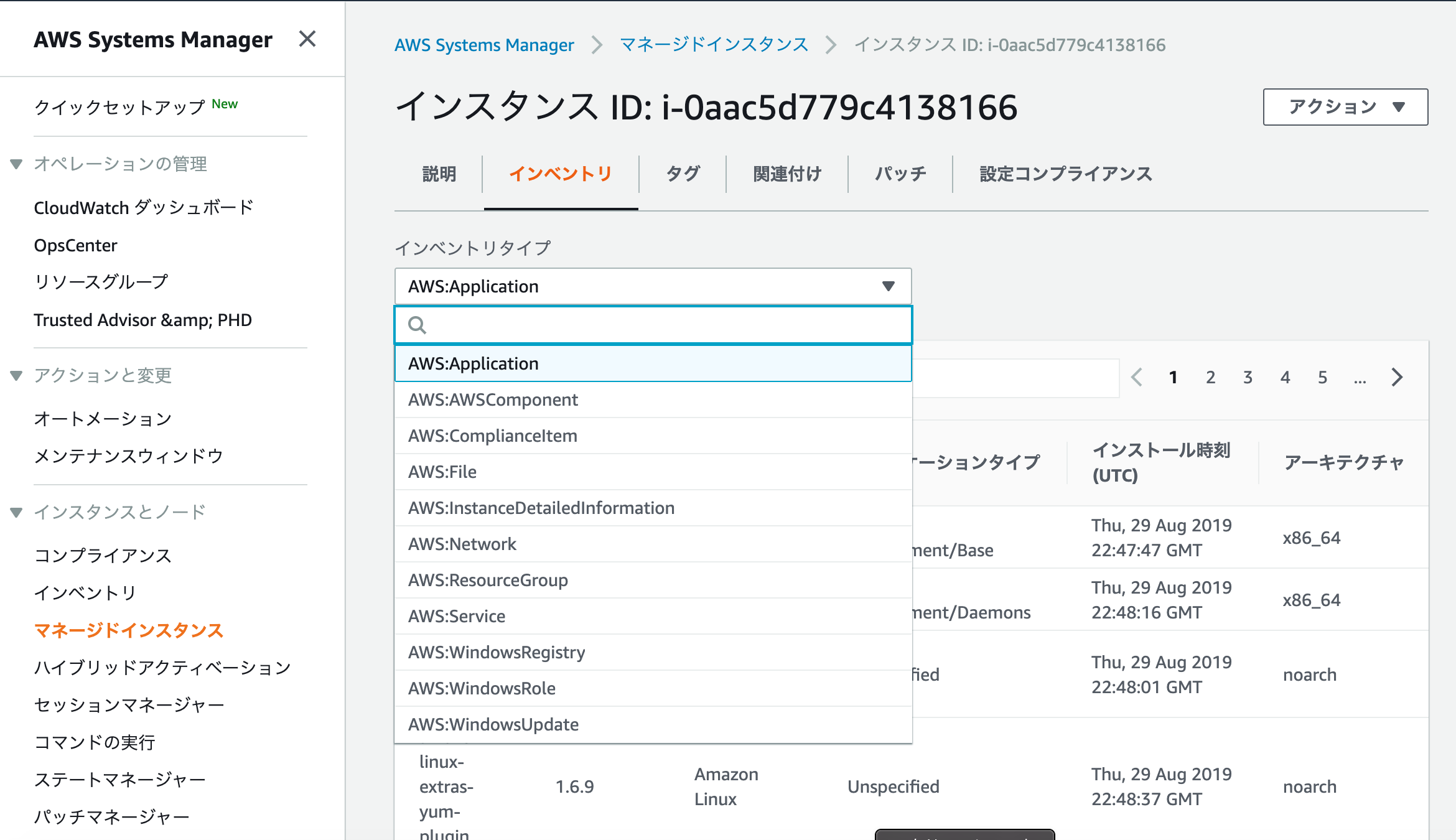Switch to the 関連付け tab

coord(787,174)
